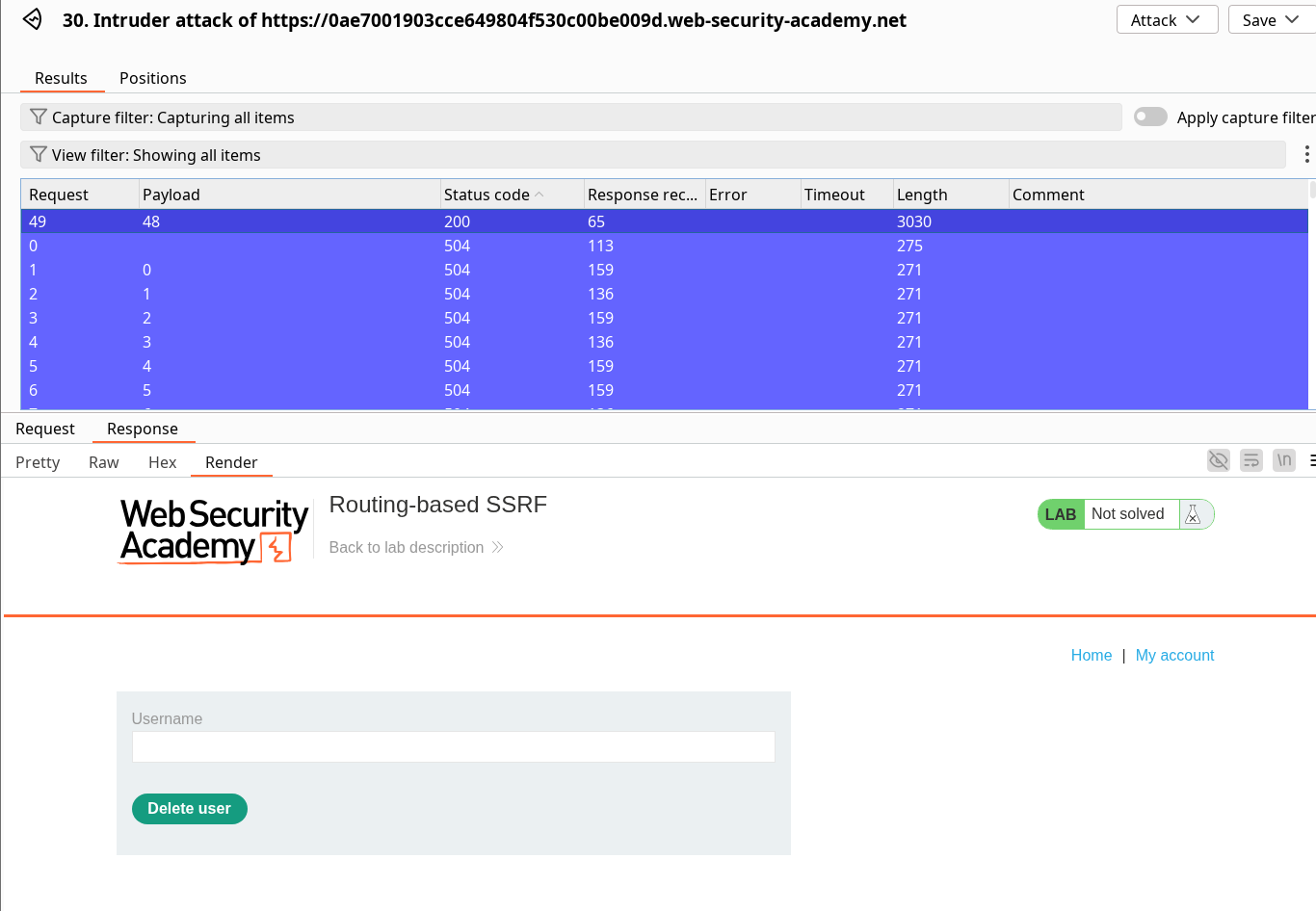Click the Intruder attack icon beside the title
1316x911 pixels.
click(33, 19)
